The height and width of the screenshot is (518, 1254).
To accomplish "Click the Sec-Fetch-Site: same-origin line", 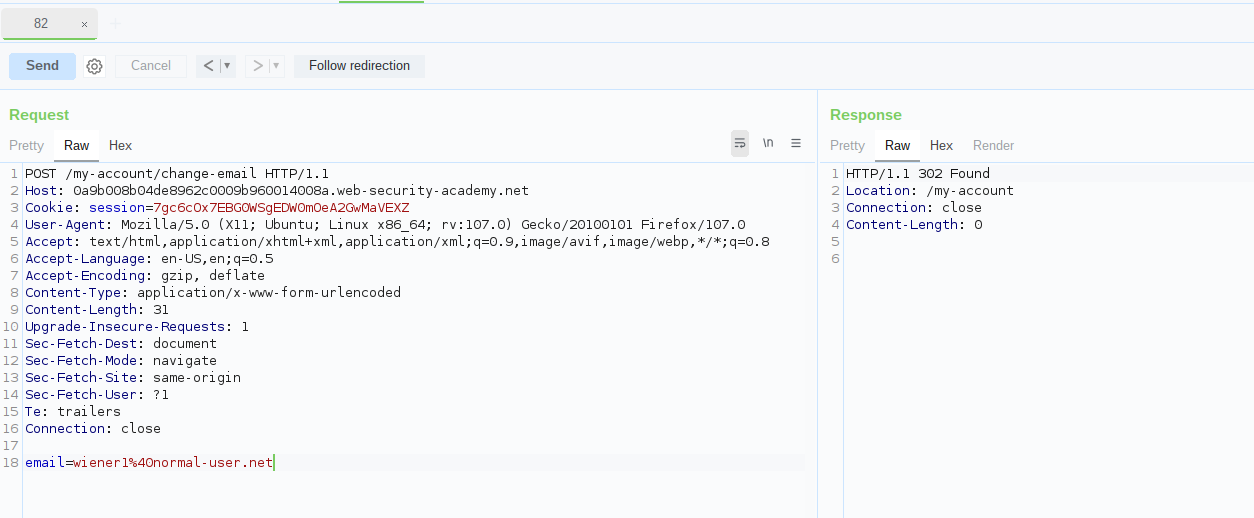I will point(133,378).
